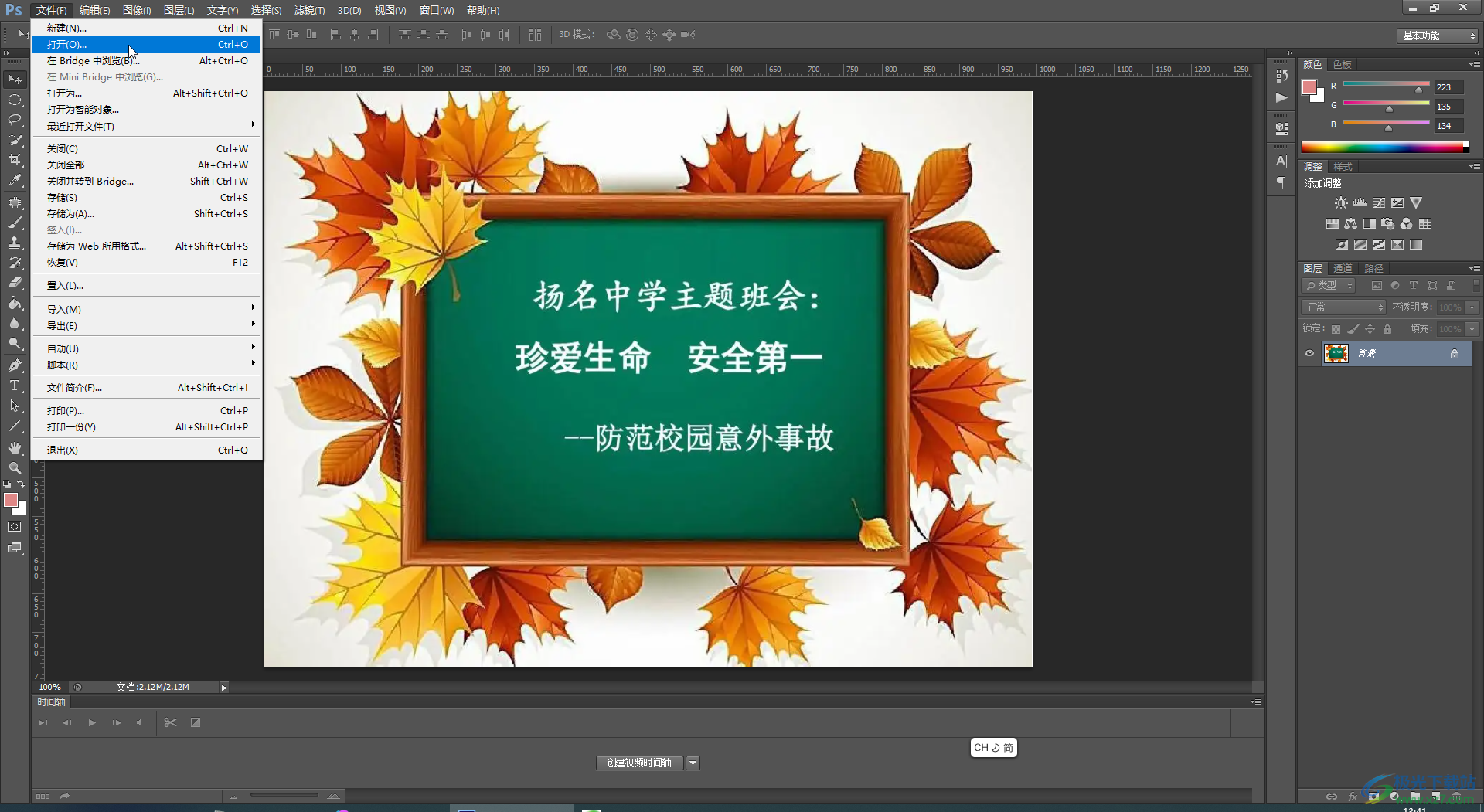The width and height of the screenshot is (1484, 812).
Task: Open the 基本功能 workspace dropdown
Action: (x=1438, y=36)
